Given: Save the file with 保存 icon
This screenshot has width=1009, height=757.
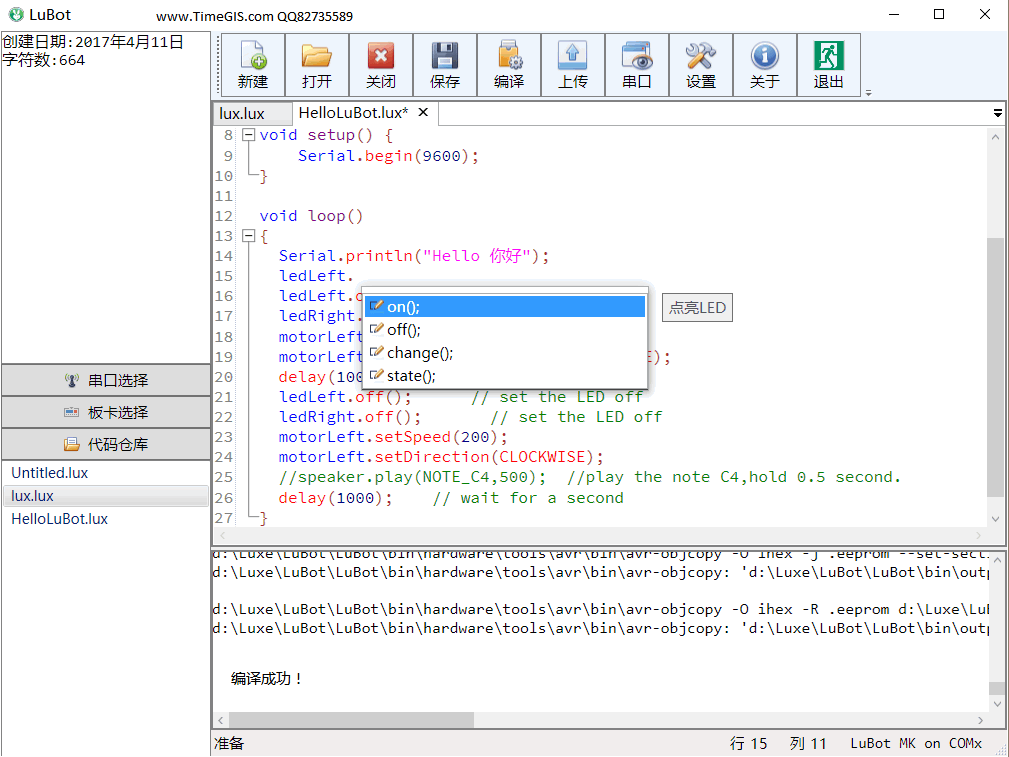Looking at the screenshot, I should [x=445, y=65].
